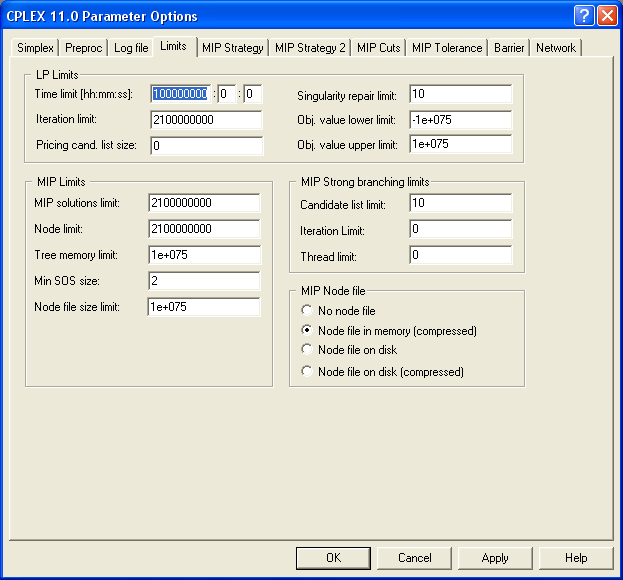The height and width of the screenshot is (580, 623).
Task: Click the MIP solutions limit field
Action: (x=204, y=203)
